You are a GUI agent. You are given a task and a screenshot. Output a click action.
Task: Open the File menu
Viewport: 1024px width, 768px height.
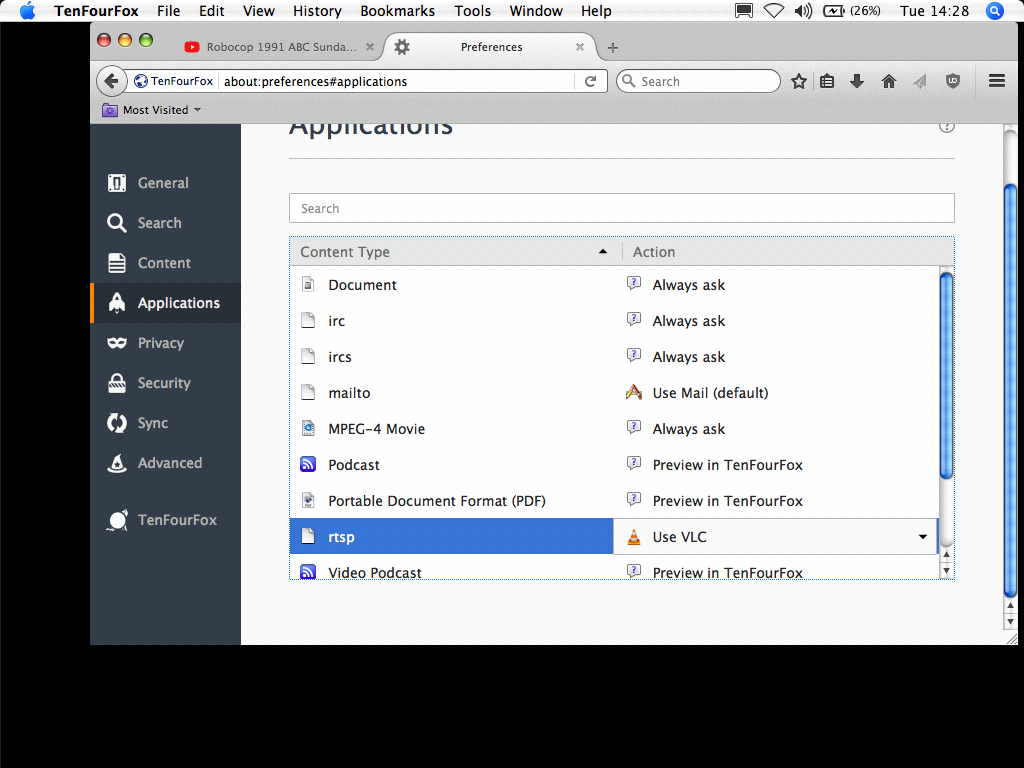(168, 11)
